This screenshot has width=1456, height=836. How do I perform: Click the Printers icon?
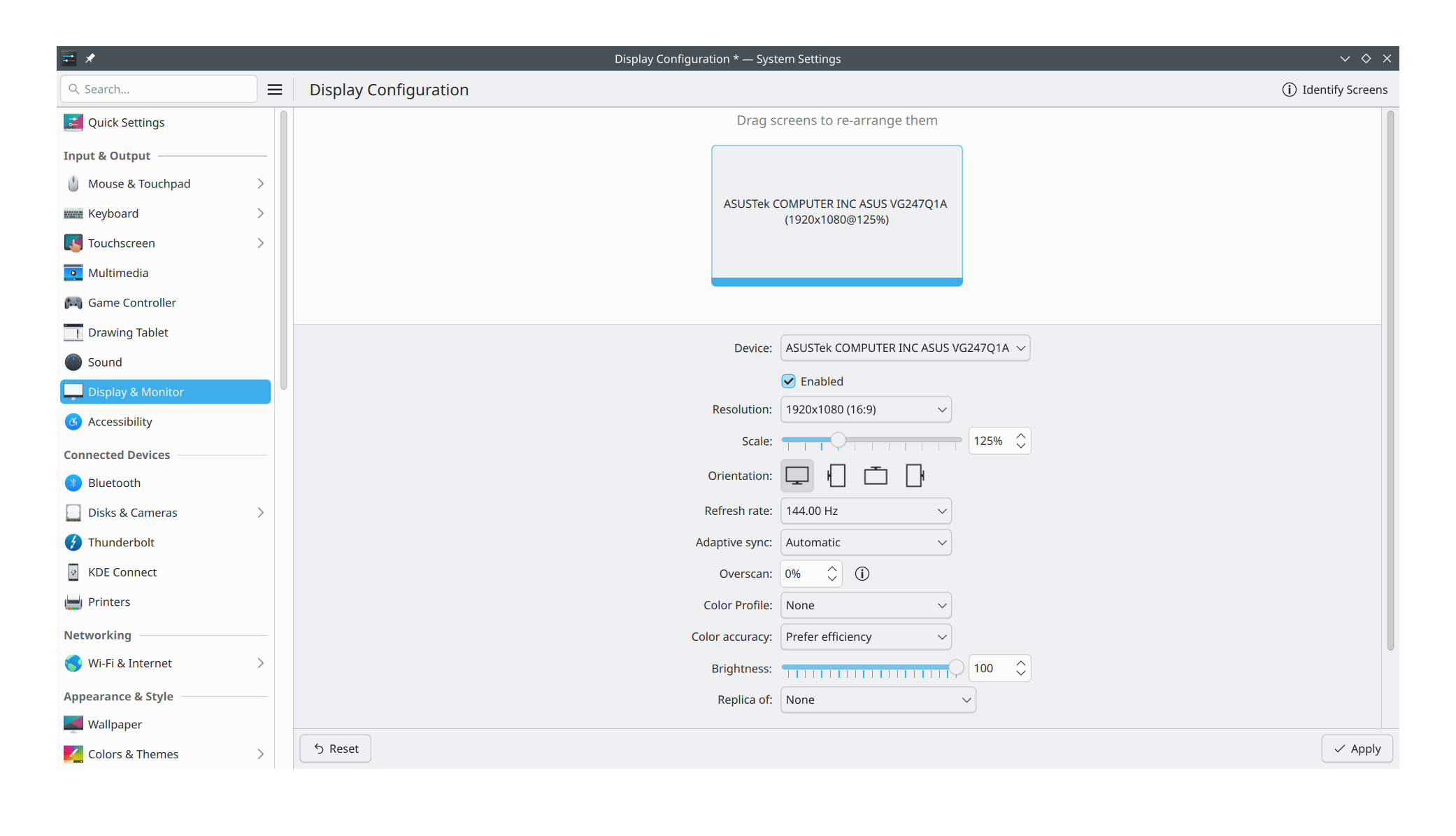73,602
